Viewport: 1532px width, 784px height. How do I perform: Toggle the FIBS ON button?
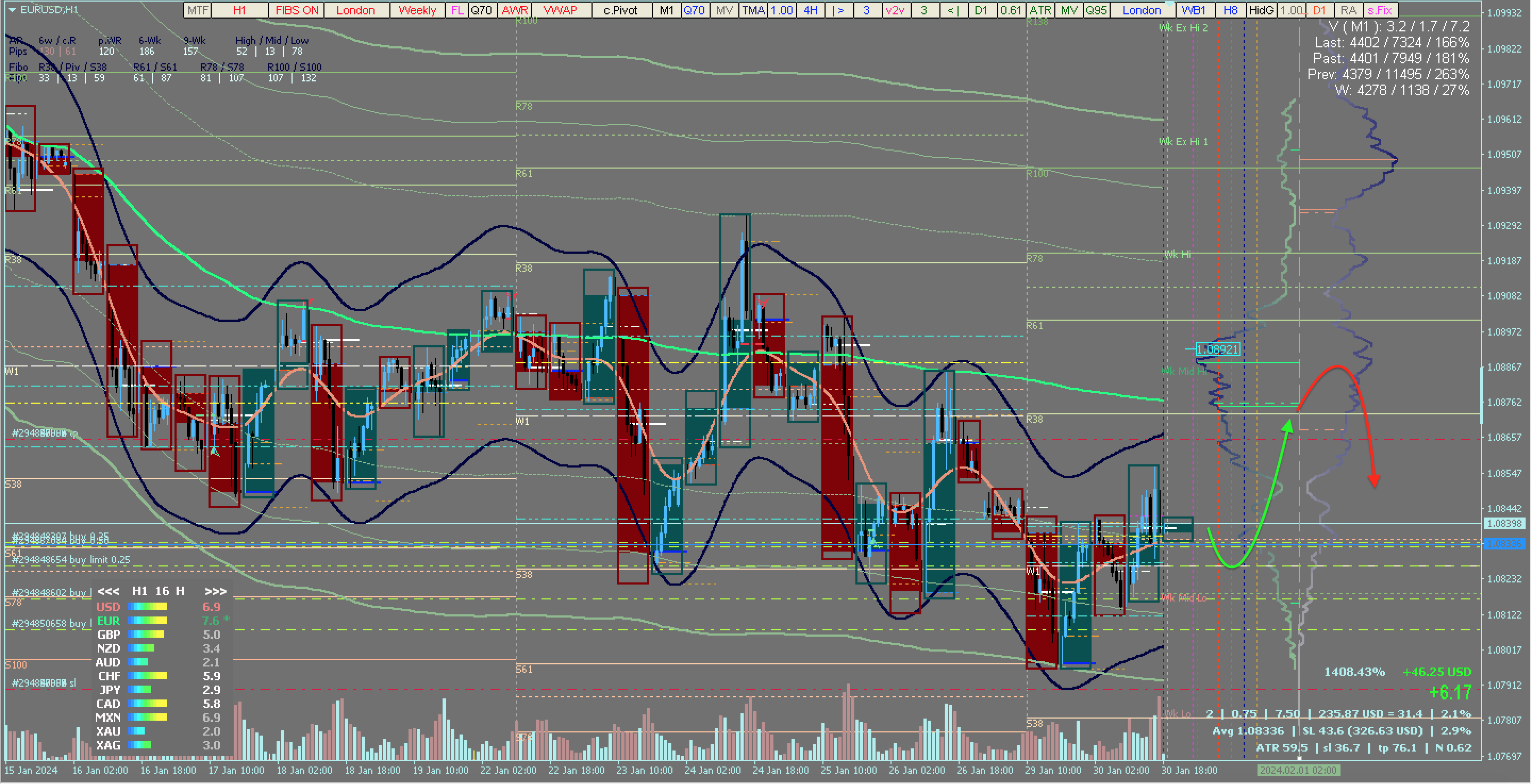297,10
